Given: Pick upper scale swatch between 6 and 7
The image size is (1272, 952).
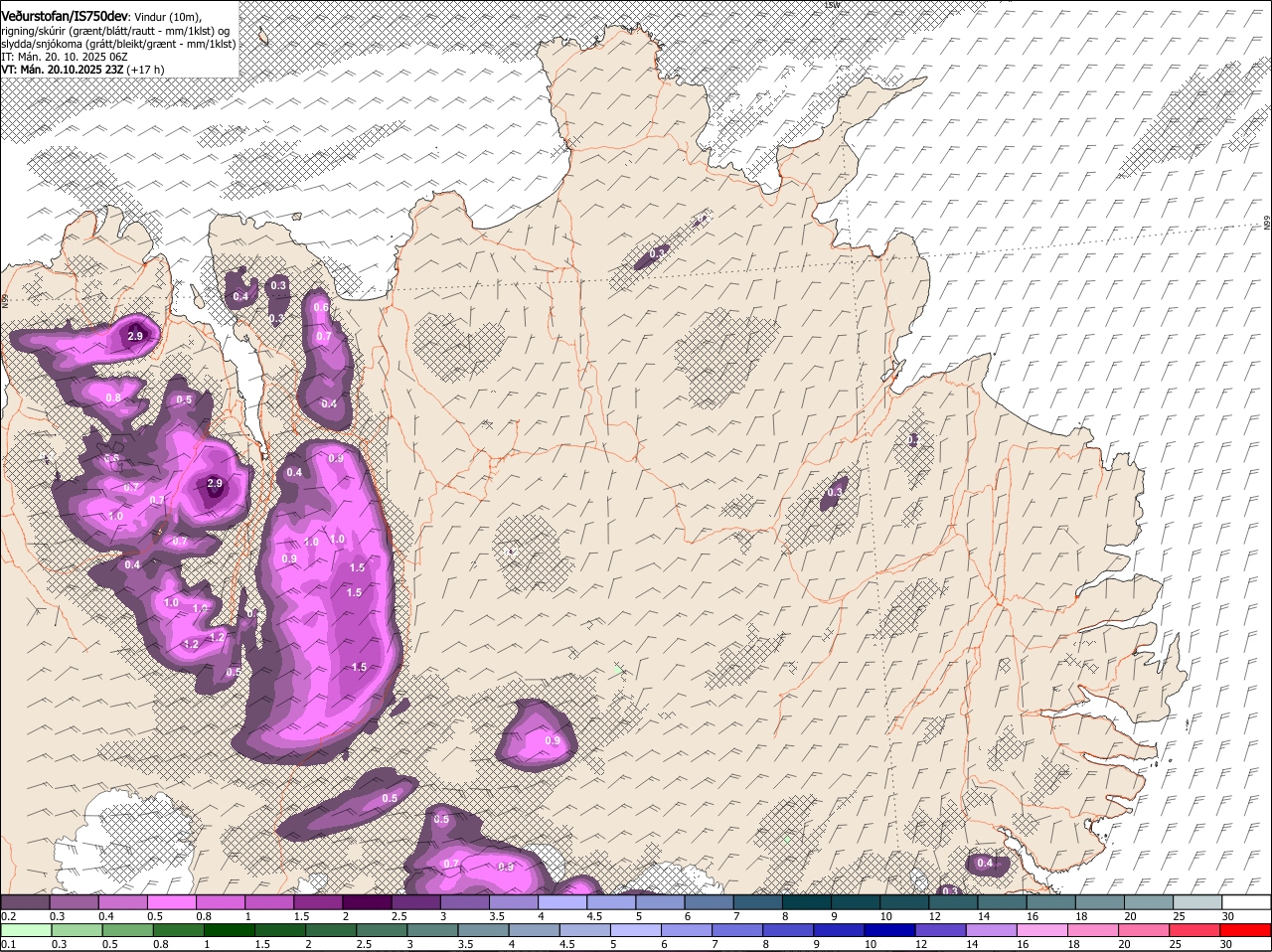Looking at the screenshot, I should click(708, 902).
